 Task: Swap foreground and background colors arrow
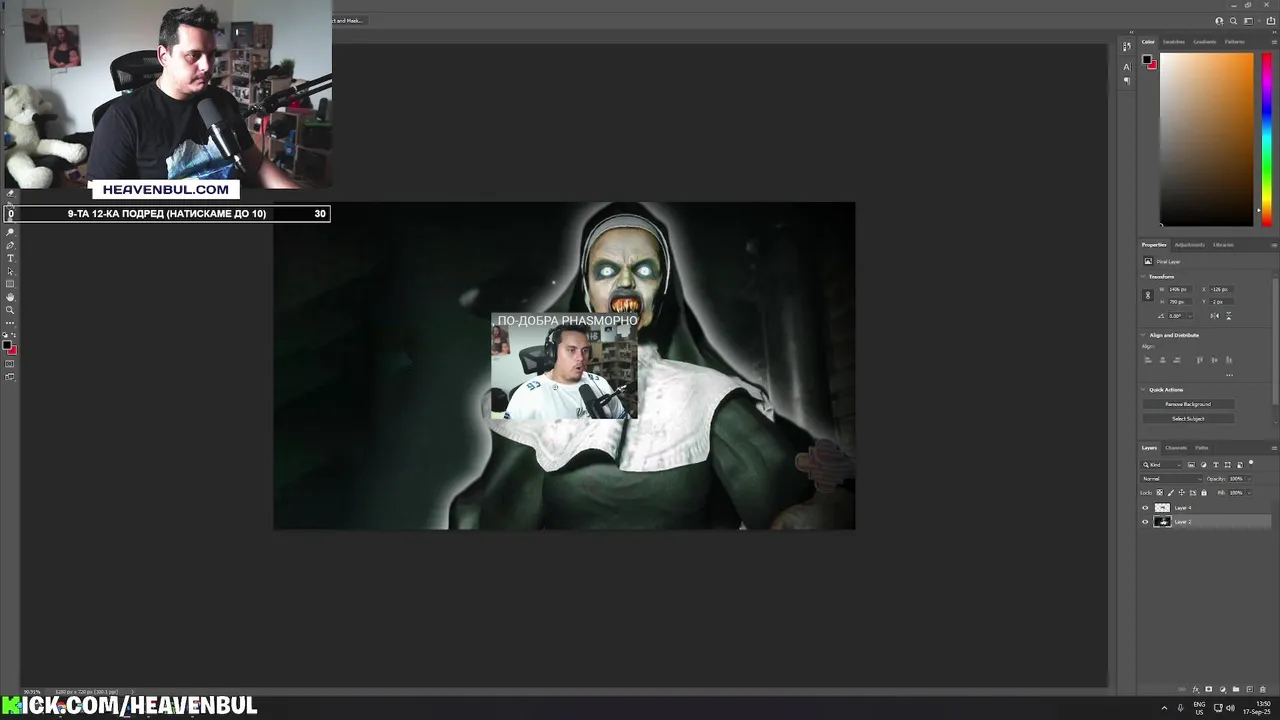pyautogui.click(x=14, y=335)
